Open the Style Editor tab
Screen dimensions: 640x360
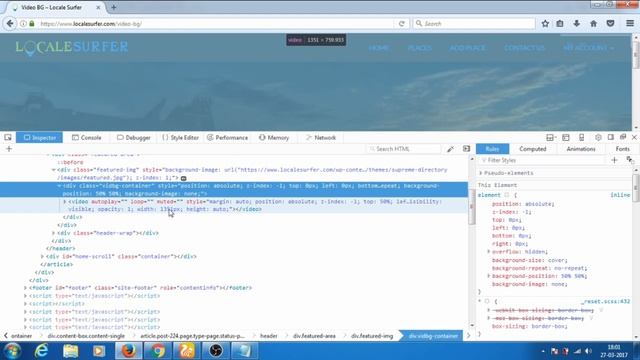[x=180, y=138]
